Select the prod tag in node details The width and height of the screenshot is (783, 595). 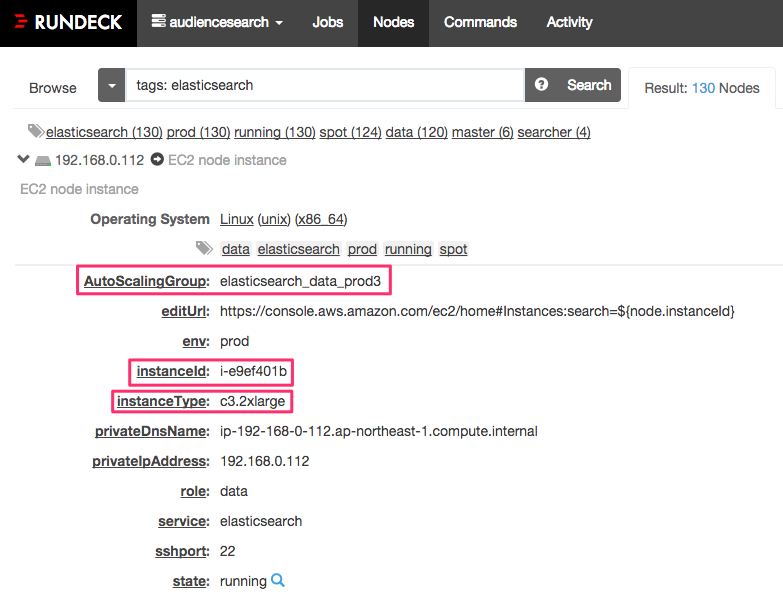362,249
